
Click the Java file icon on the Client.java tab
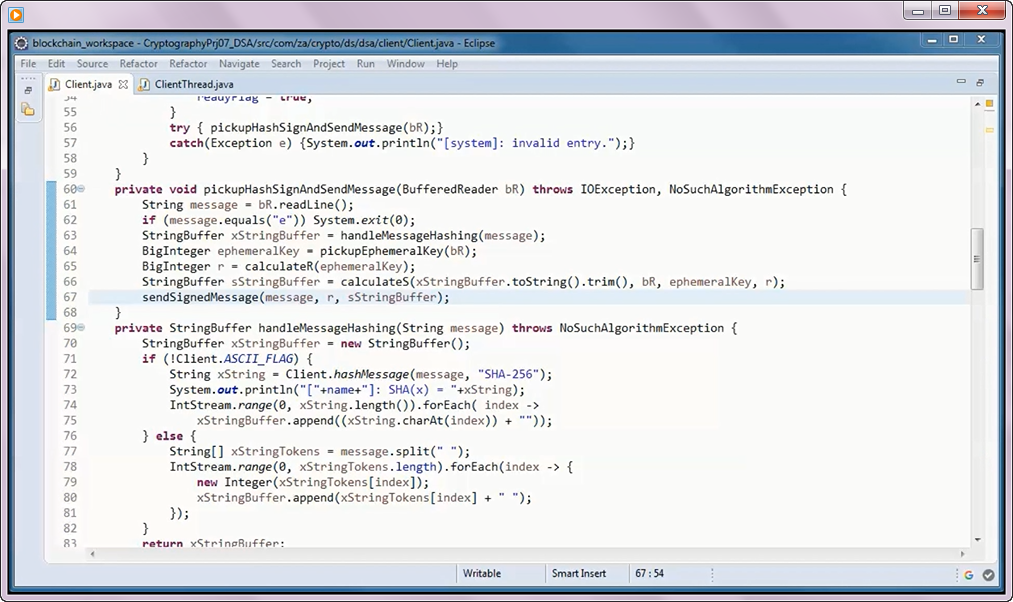point(54,85)
